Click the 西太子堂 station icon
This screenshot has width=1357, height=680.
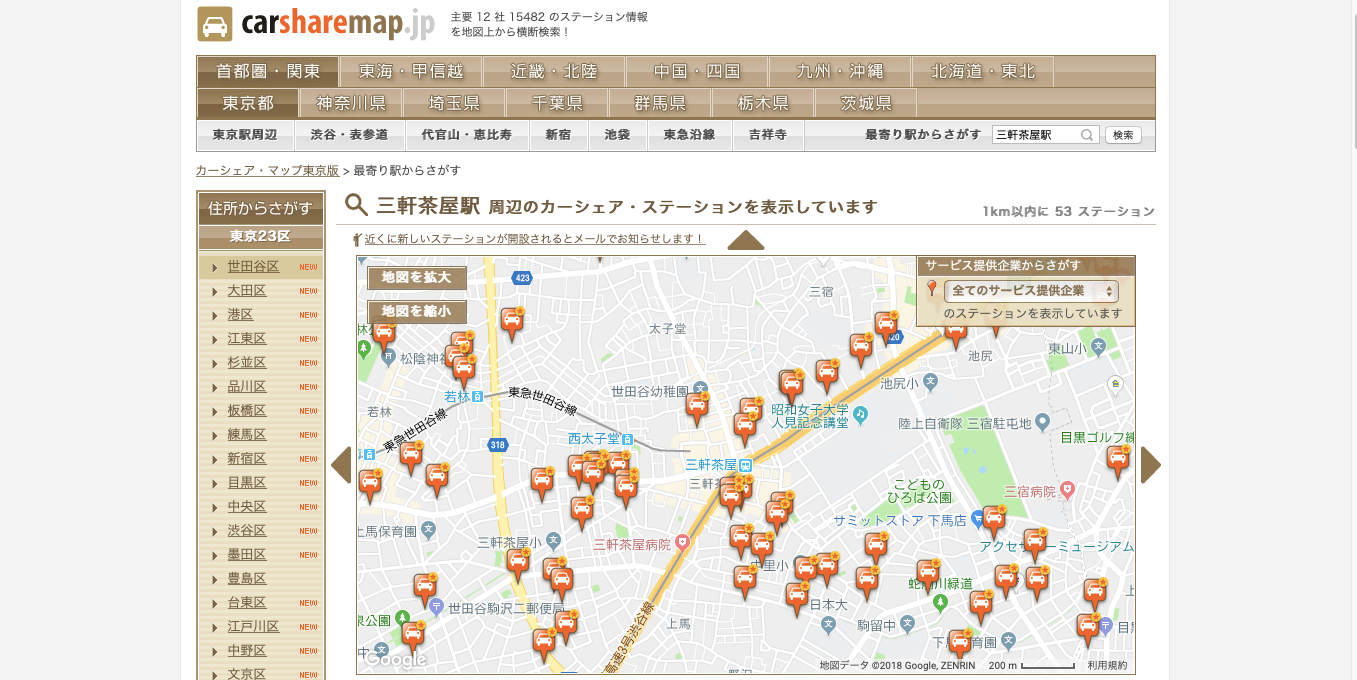[627, 438]
